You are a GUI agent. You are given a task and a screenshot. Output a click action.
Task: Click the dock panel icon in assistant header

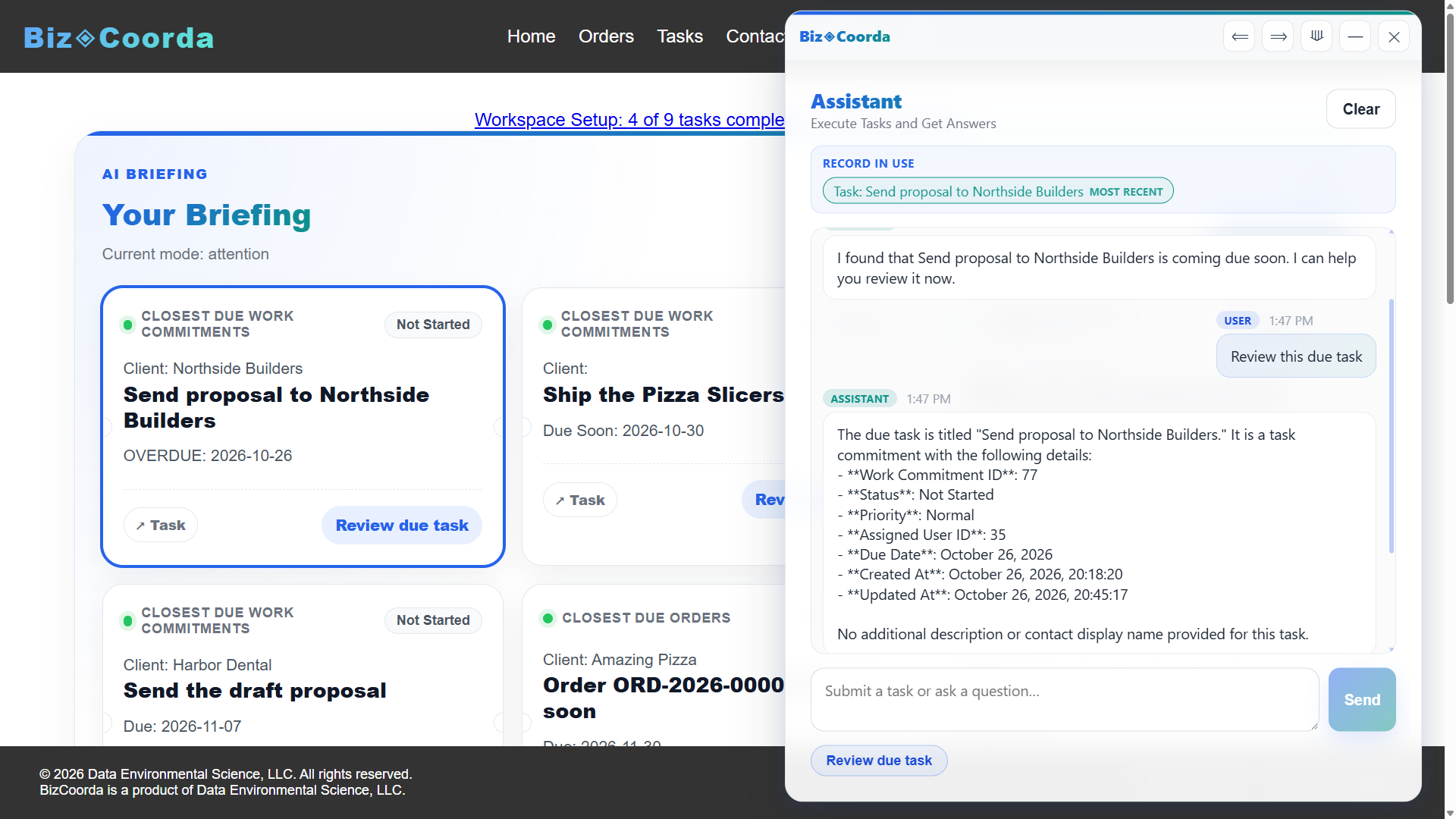click(x=1317, y=36)
